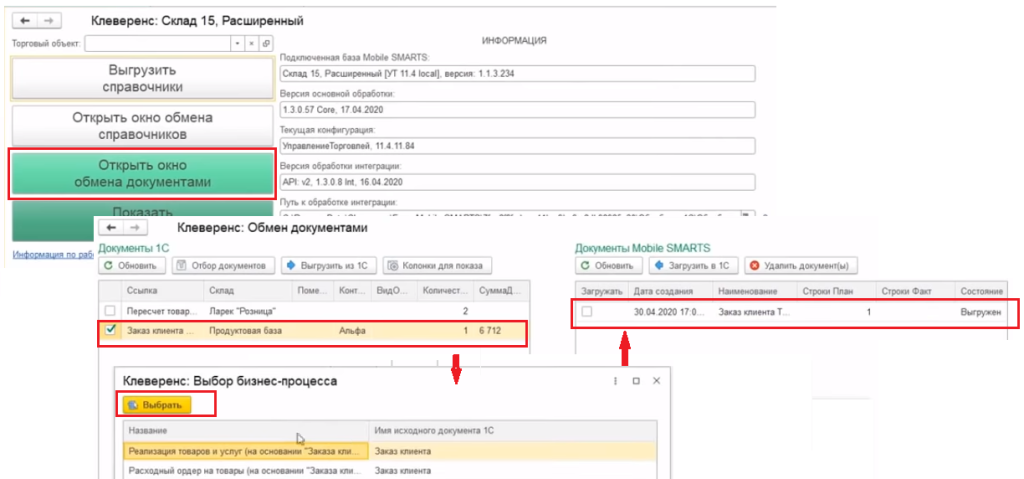Focus the Торговый объект input field
This screenshot has height=479, width=1024.
[158, 44]
